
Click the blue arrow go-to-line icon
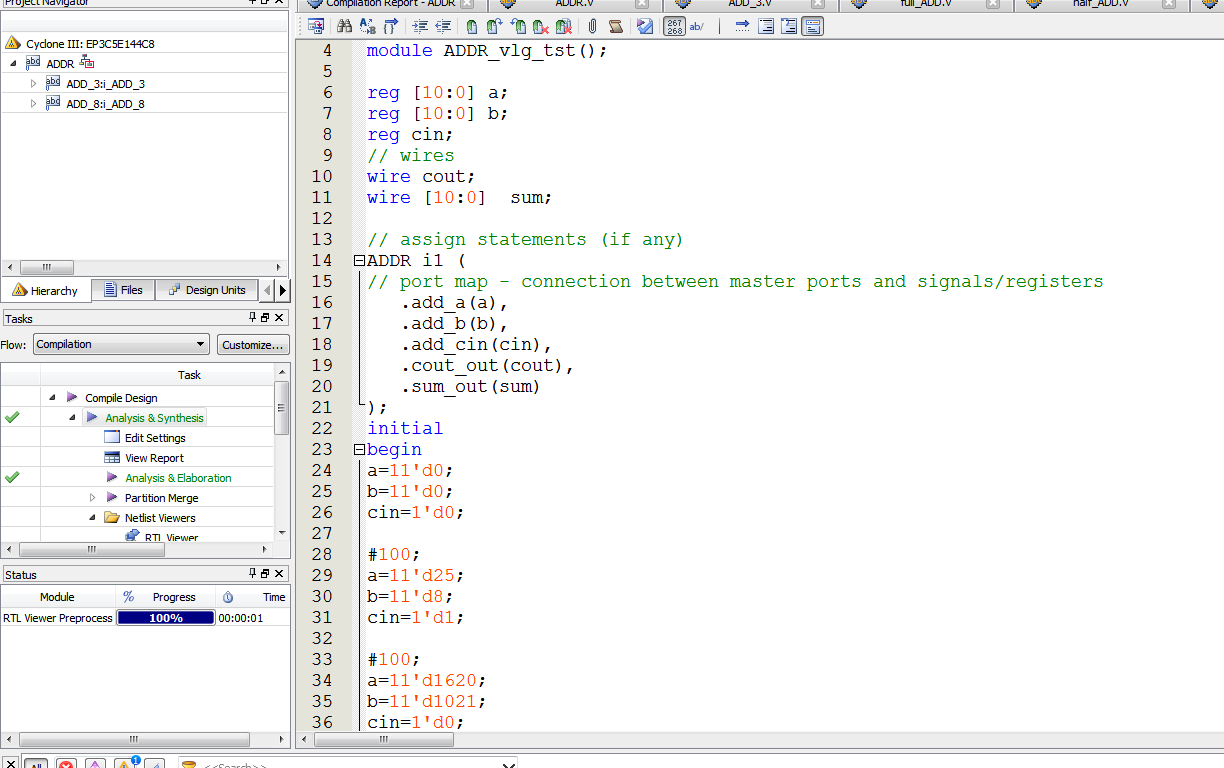point(742,26)
